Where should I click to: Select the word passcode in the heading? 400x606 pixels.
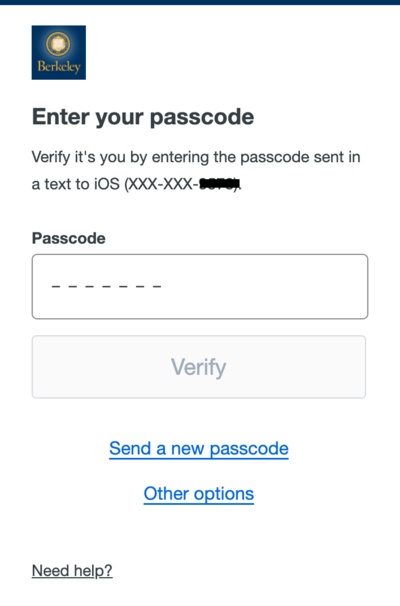(x=202, y=118)
